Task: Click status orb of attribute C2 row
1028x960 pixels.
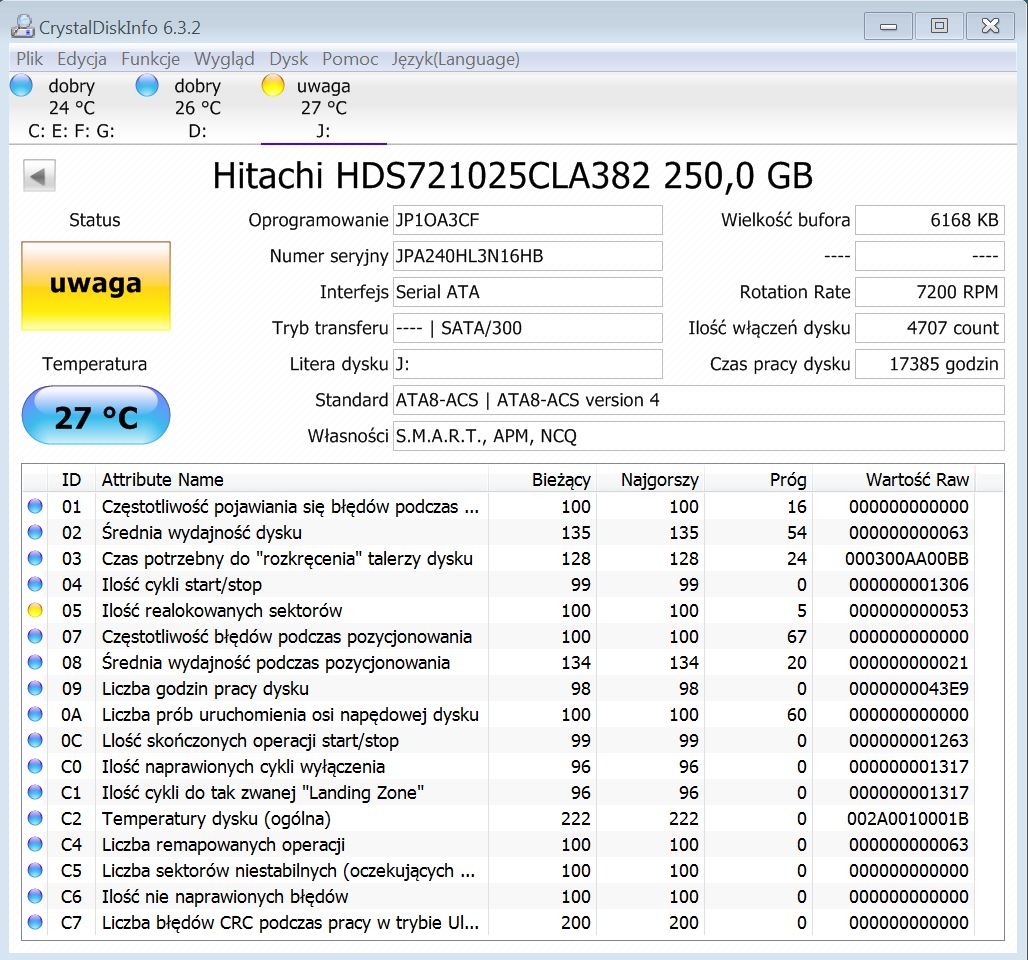Action: pos(35,818)
